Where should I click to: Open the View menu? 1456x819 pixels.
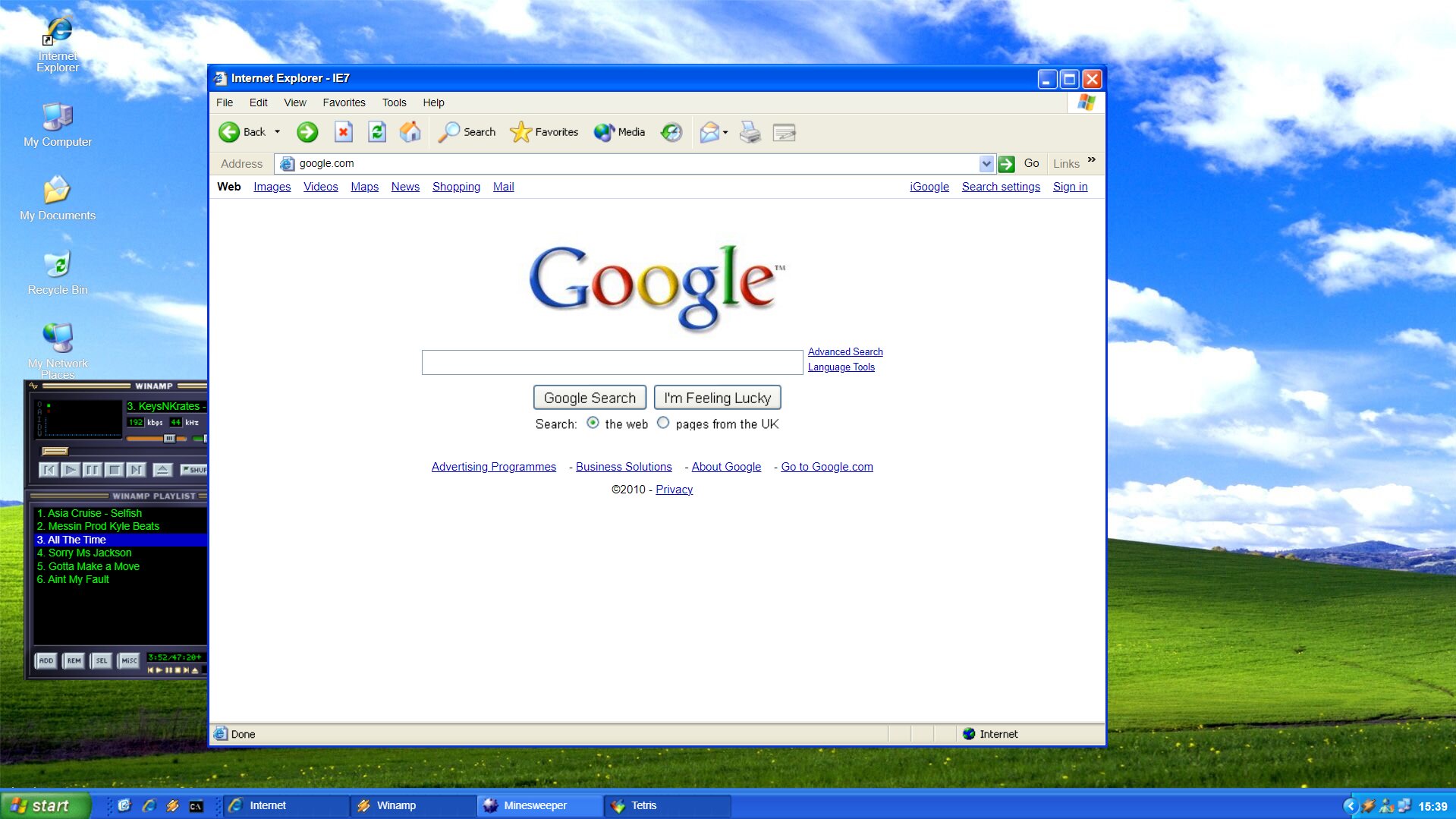pos(295,102)
